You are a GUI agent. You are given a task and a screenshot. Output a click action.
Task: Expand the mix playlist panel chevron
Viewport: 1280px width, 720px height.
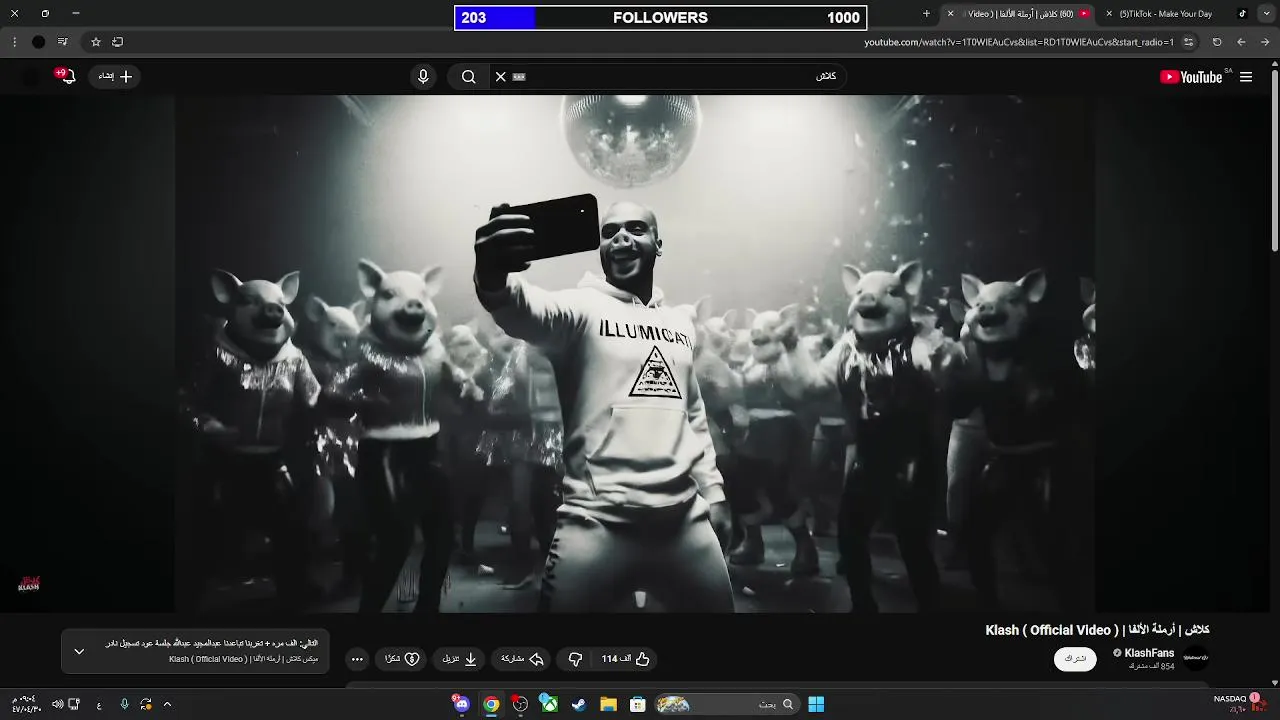coord(79,651)
